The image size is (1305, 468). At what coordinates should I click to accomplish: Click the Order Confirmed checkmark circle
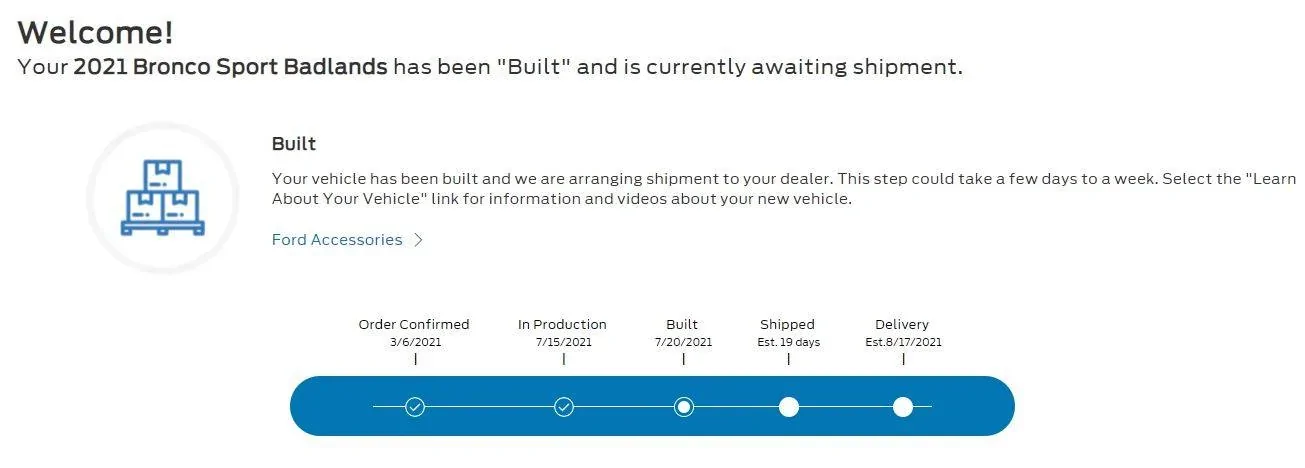[415, 407]
